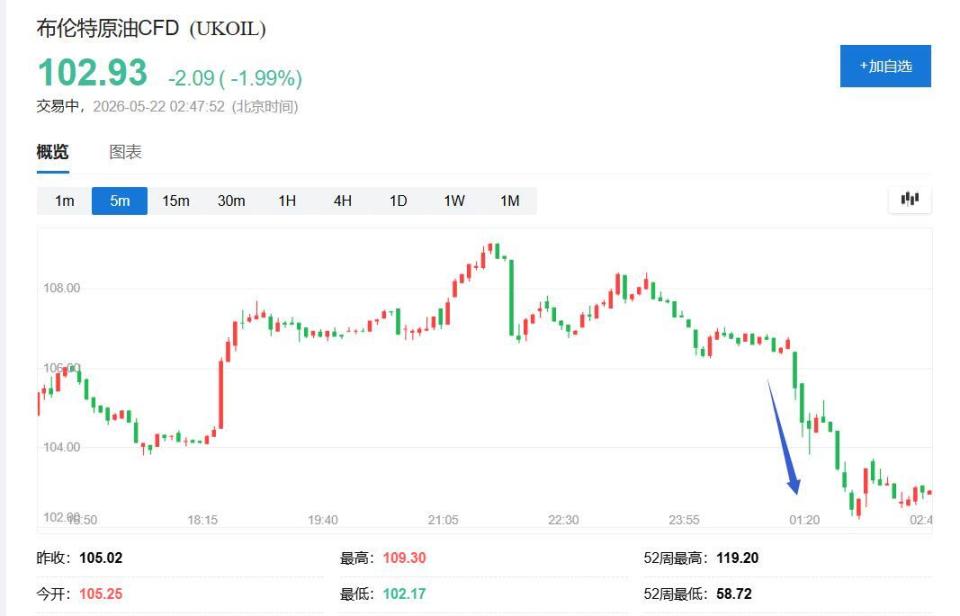The width and height of the screenshot is (960, 616).
Task: Click the change value -2.09 ( -1.99%)
Action: (x=235, y=78)
